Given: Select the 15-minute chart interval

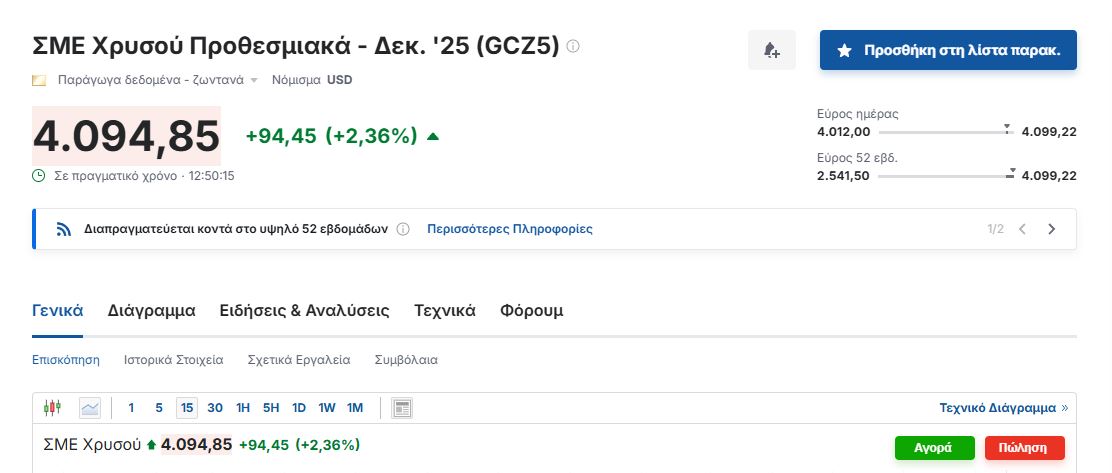Looking at the screenshot, I should click(x=186, y=407).
